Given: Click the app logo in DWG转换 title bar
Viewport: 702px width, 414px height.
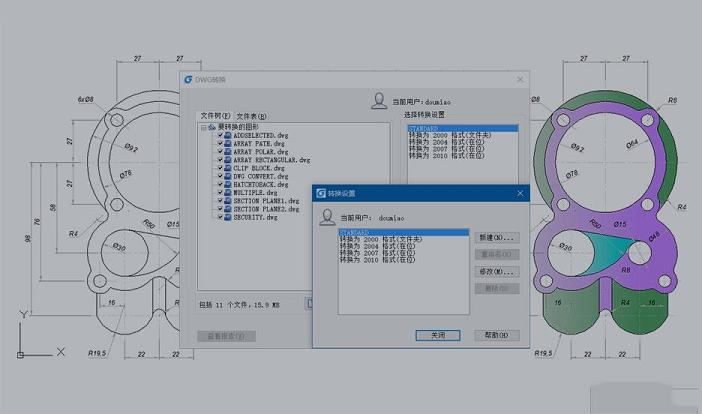Looking at the screenshot, I should pos(188,80).
